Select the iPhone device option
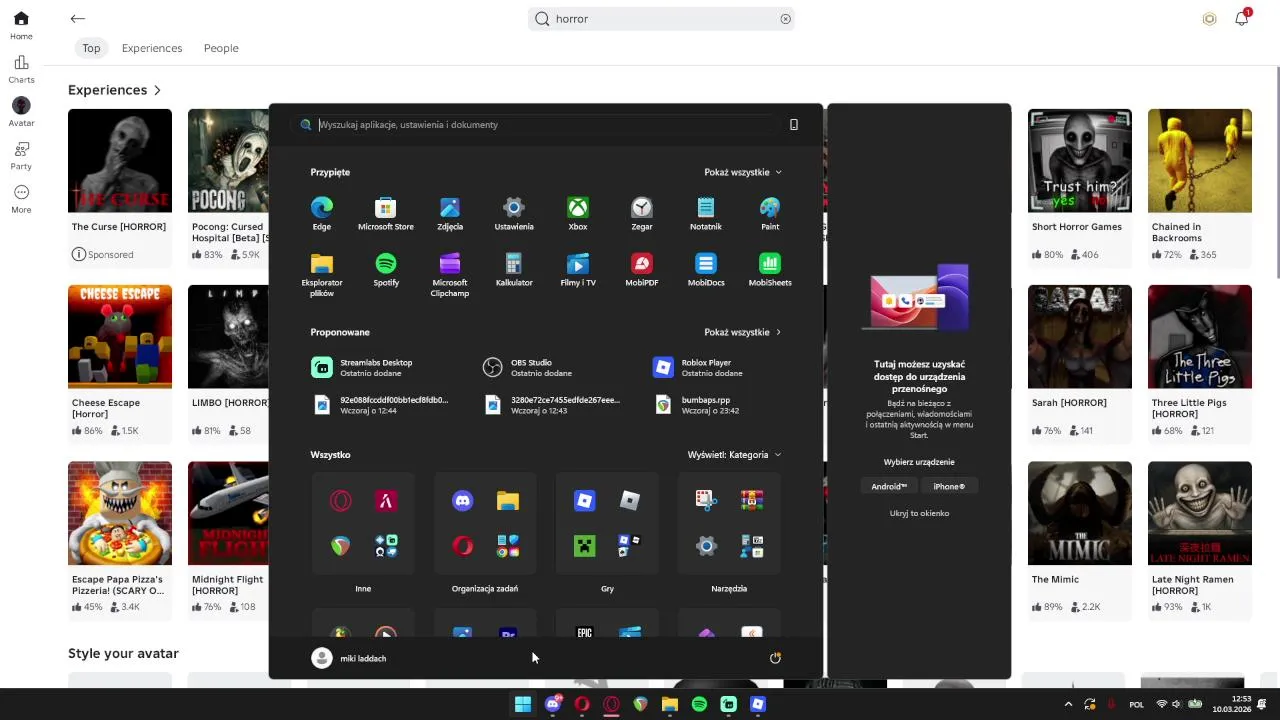1280x720 pixels. pyautogui.click(x=949, y=486)
